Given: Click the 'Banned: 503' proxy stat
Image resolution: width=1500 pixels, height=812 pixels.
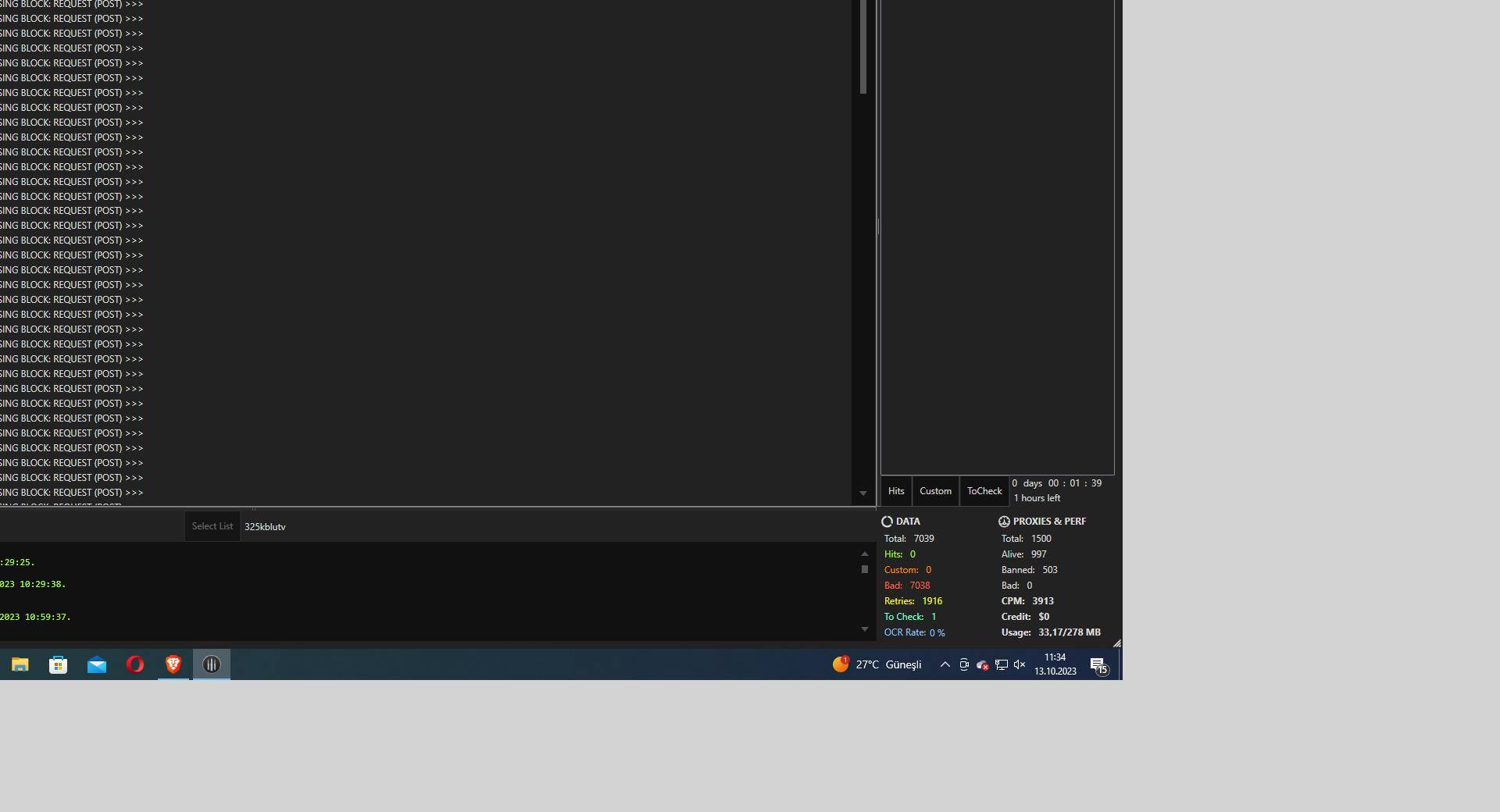Looking at the screenshot, I should 1030,570.
